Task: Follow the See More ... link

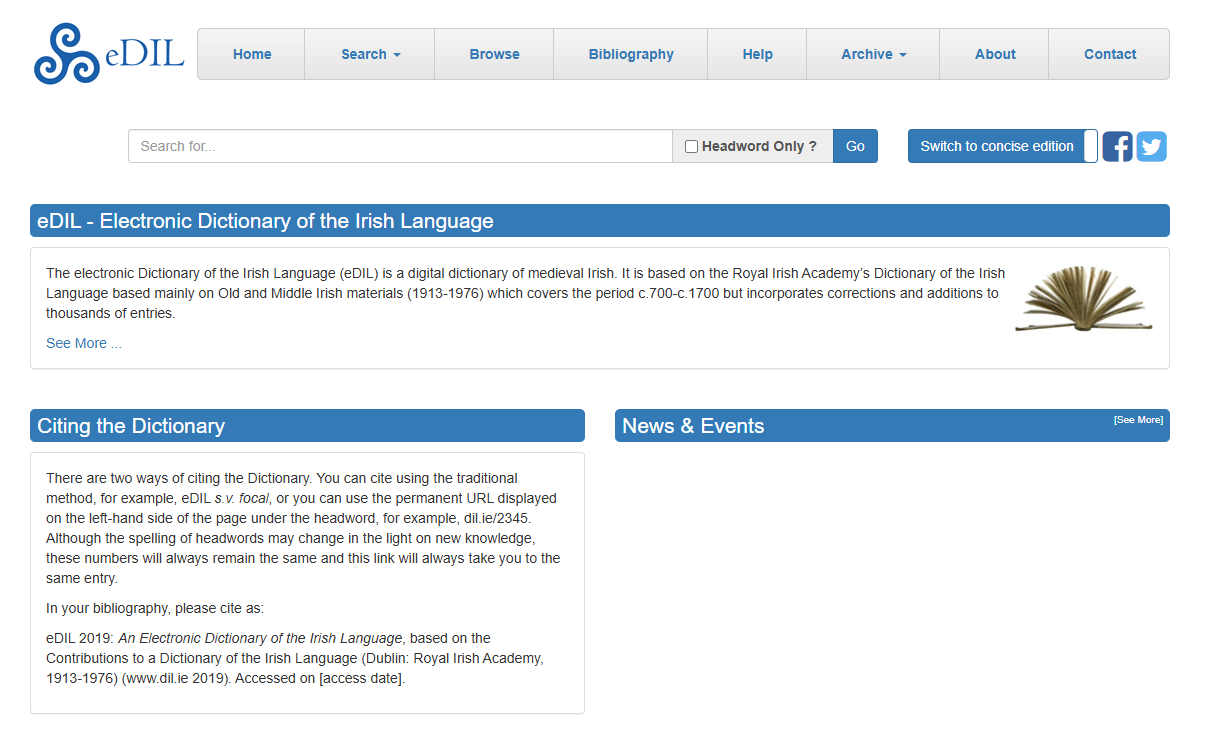Action: tap(84, 343)
